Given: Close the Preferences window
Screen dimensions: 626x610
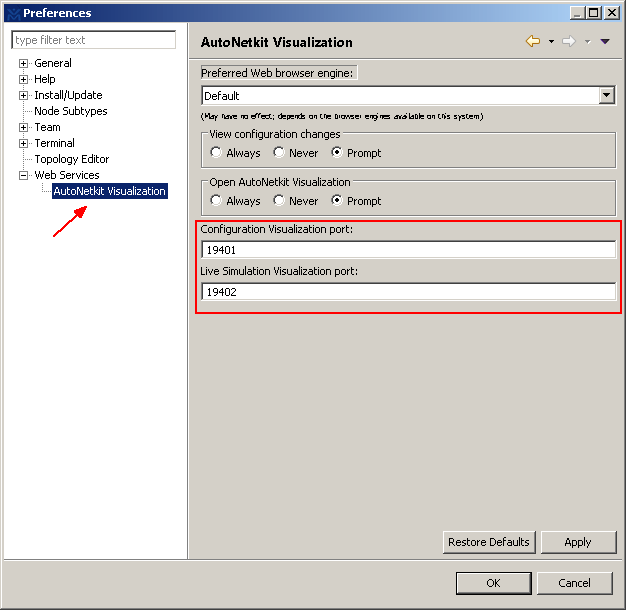Looking at the screenshot, I should pyautogui.click(x=611, y=13).
